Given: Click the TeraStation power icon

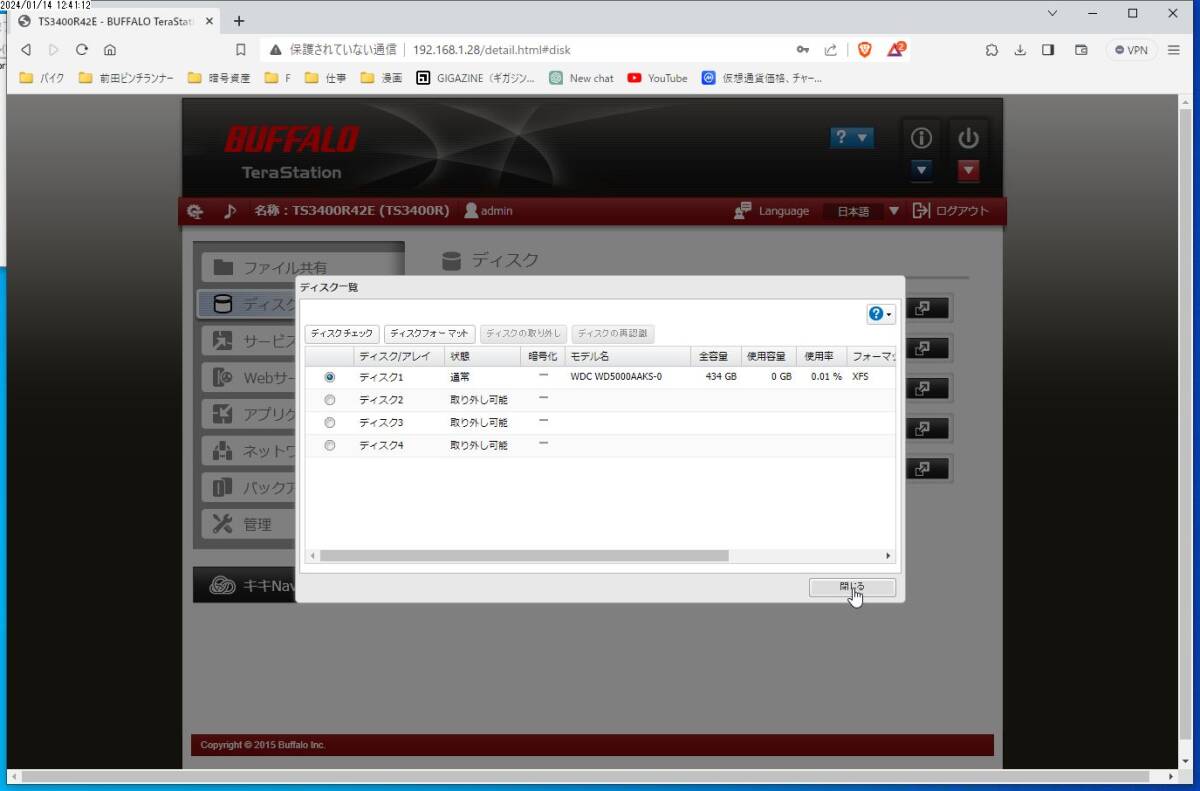Looking at the screenshot, I should click(x=968, y=139).
